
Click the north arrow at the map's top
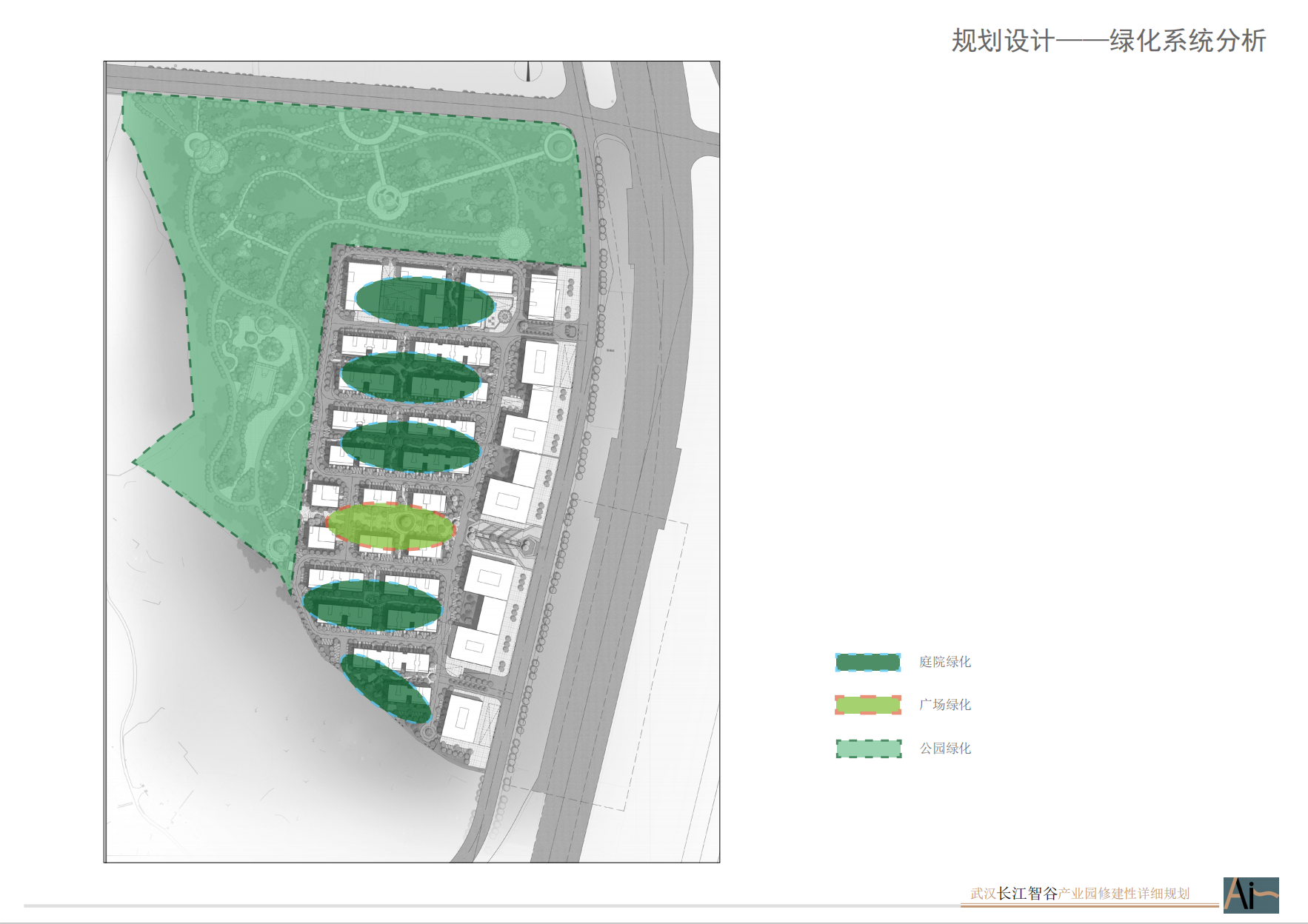point(529,71)
